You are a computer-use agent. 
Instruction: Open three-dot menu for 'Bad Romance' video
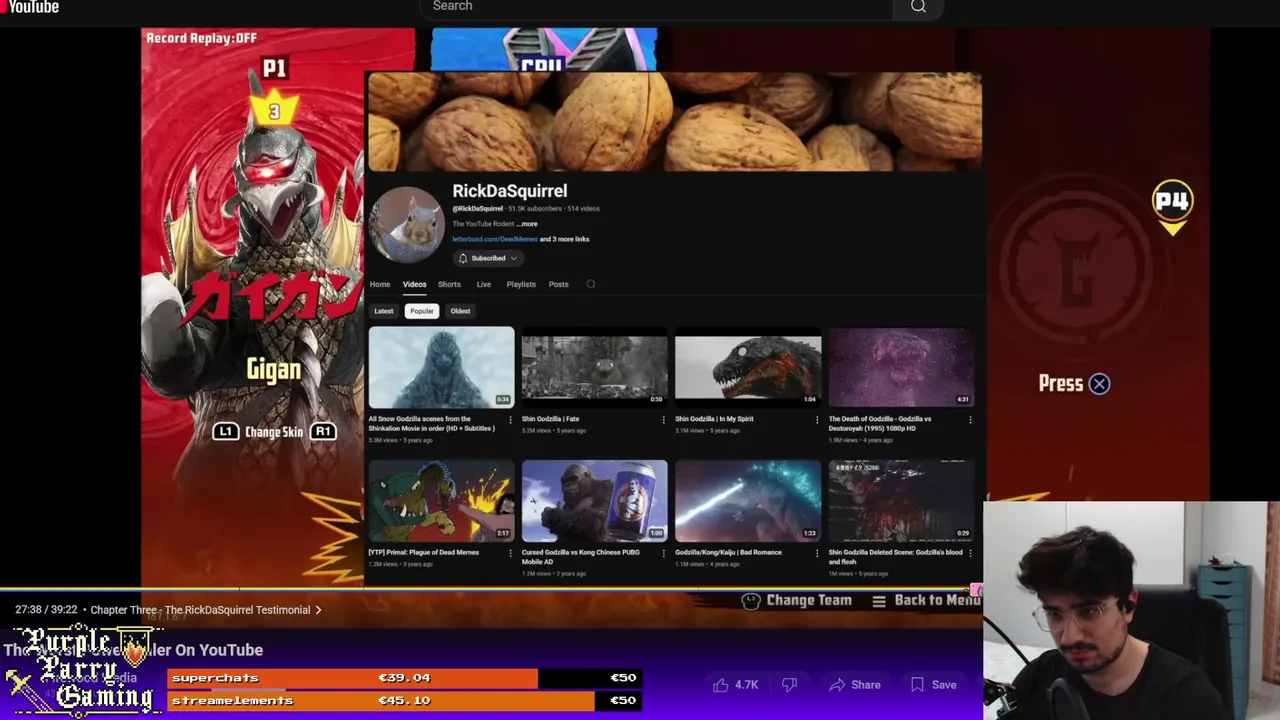click(x=817, y=553)
